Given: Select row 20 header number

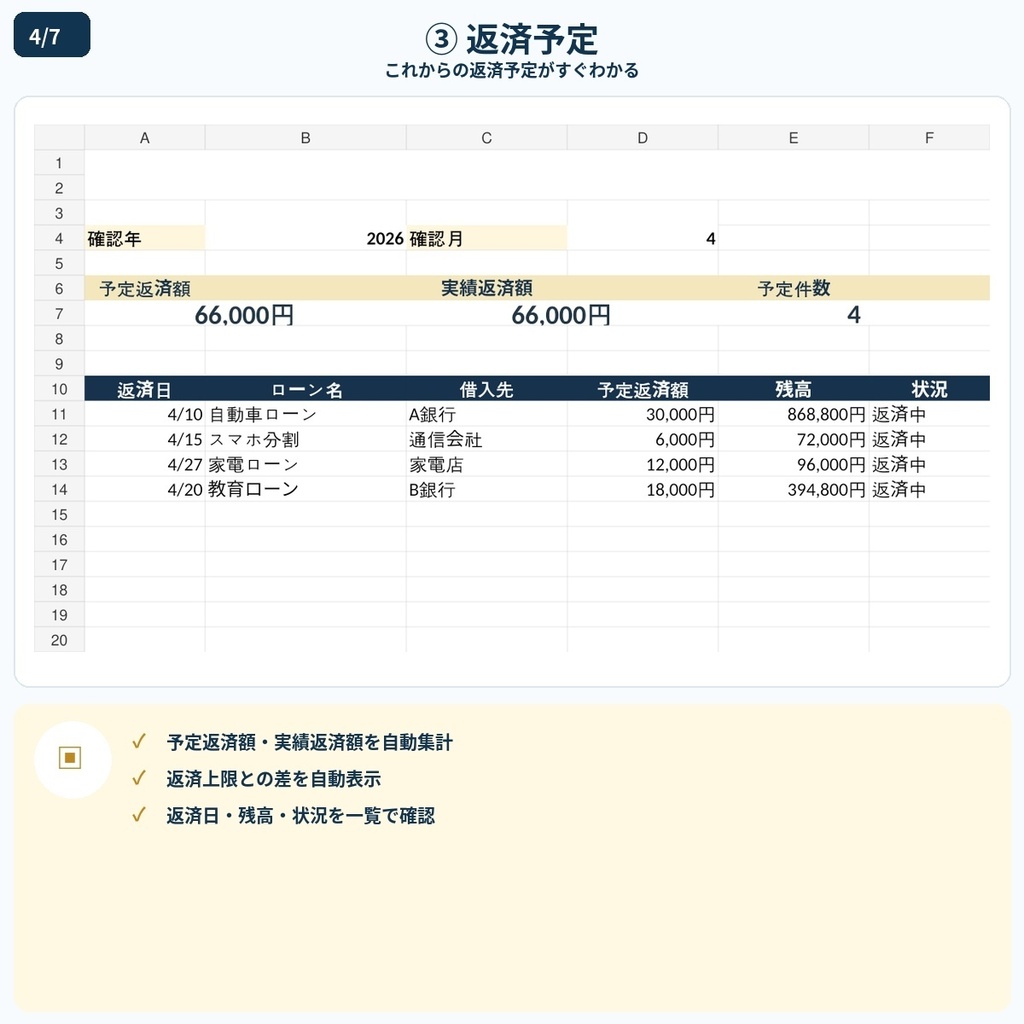Looking at the screenshot, I should click(59, 640).
